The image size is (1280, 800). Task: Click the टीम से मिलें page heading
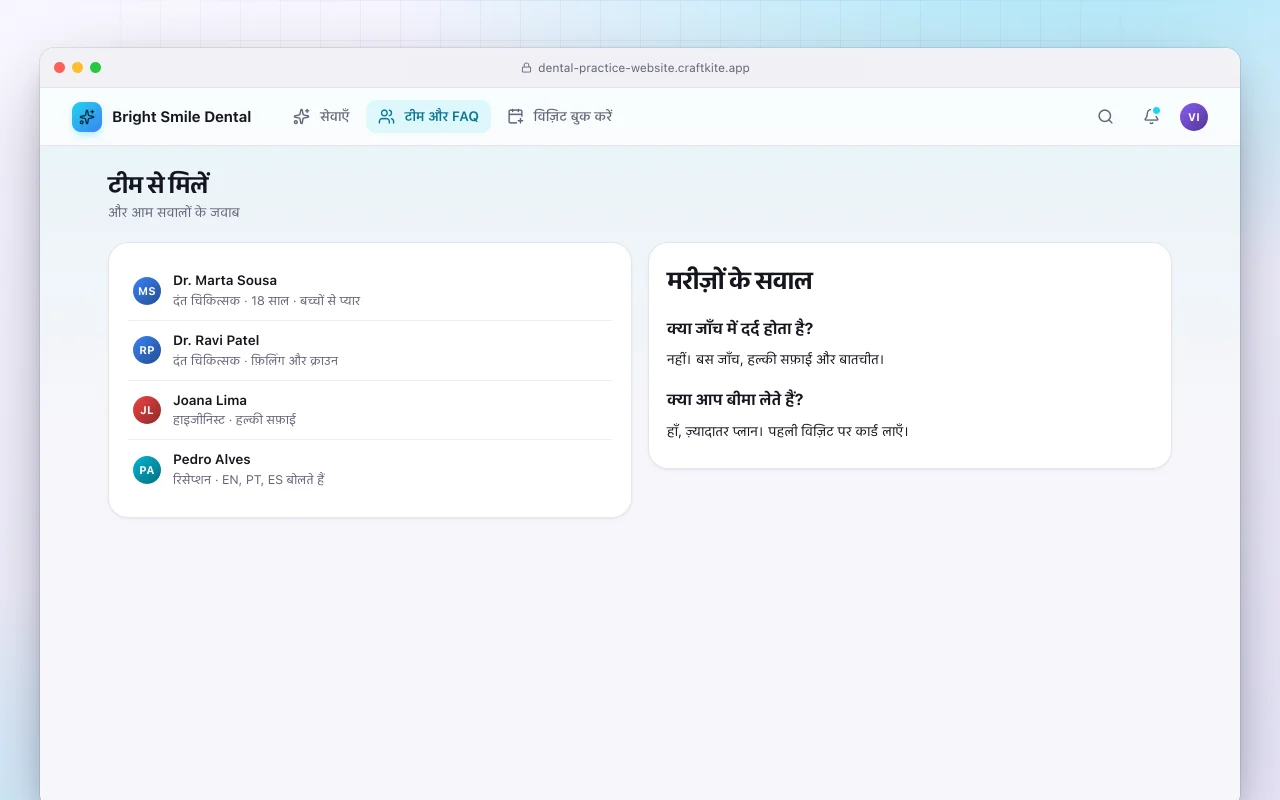pos(158,185)
